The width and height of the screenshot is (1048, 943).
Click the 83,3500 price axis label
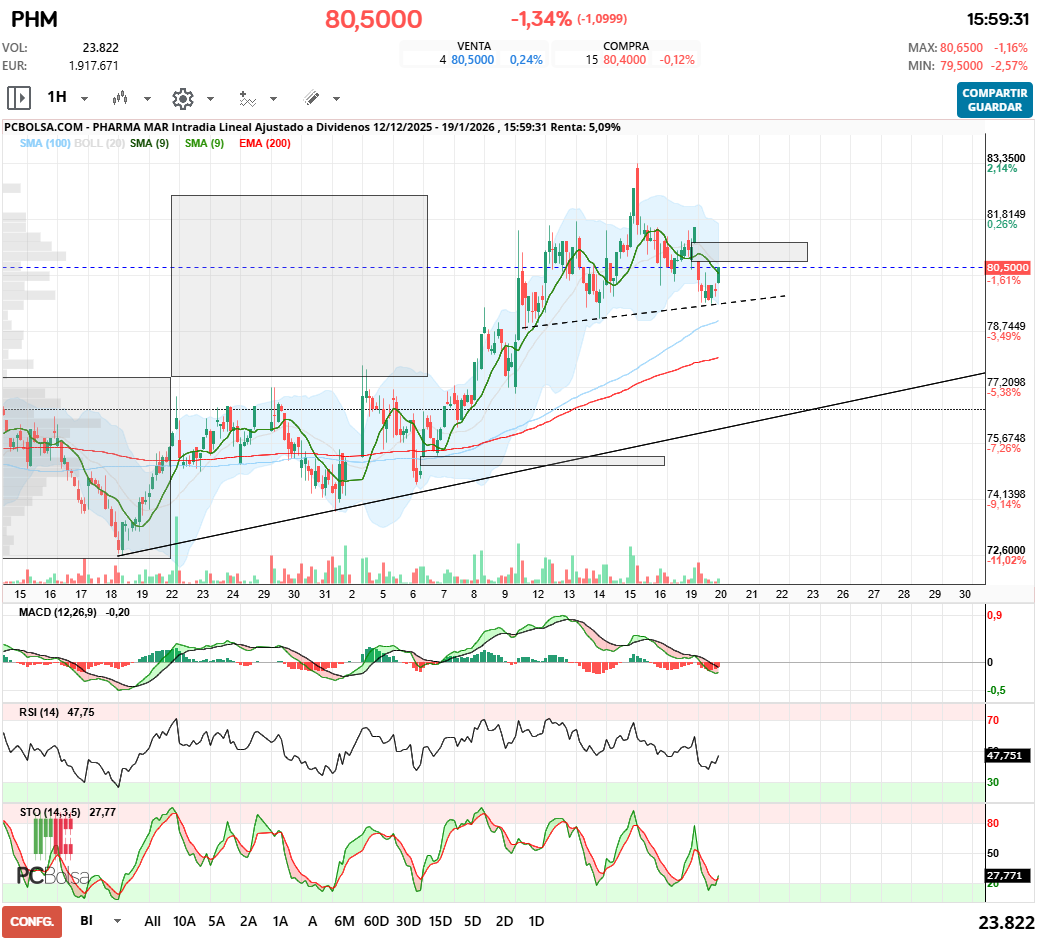tap(1006, 158)
